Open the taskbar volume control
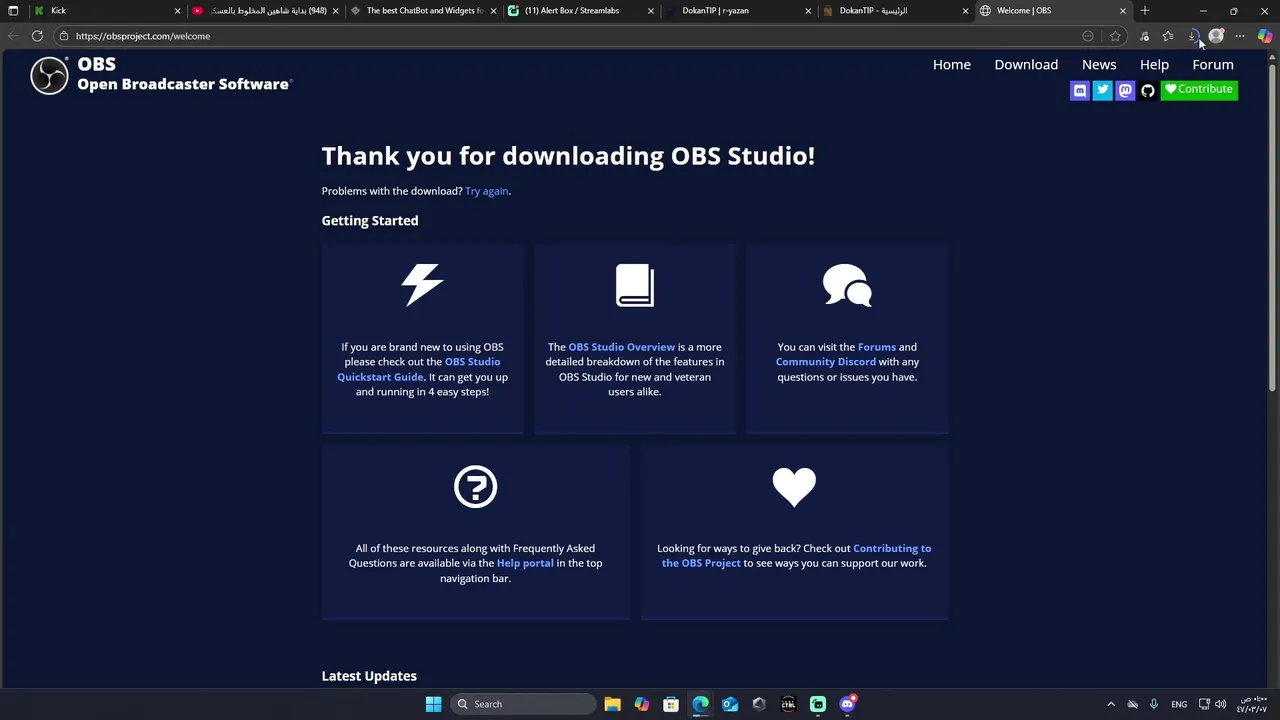The height and width of the screenshot is (720, 1280). pos(1220,704)
